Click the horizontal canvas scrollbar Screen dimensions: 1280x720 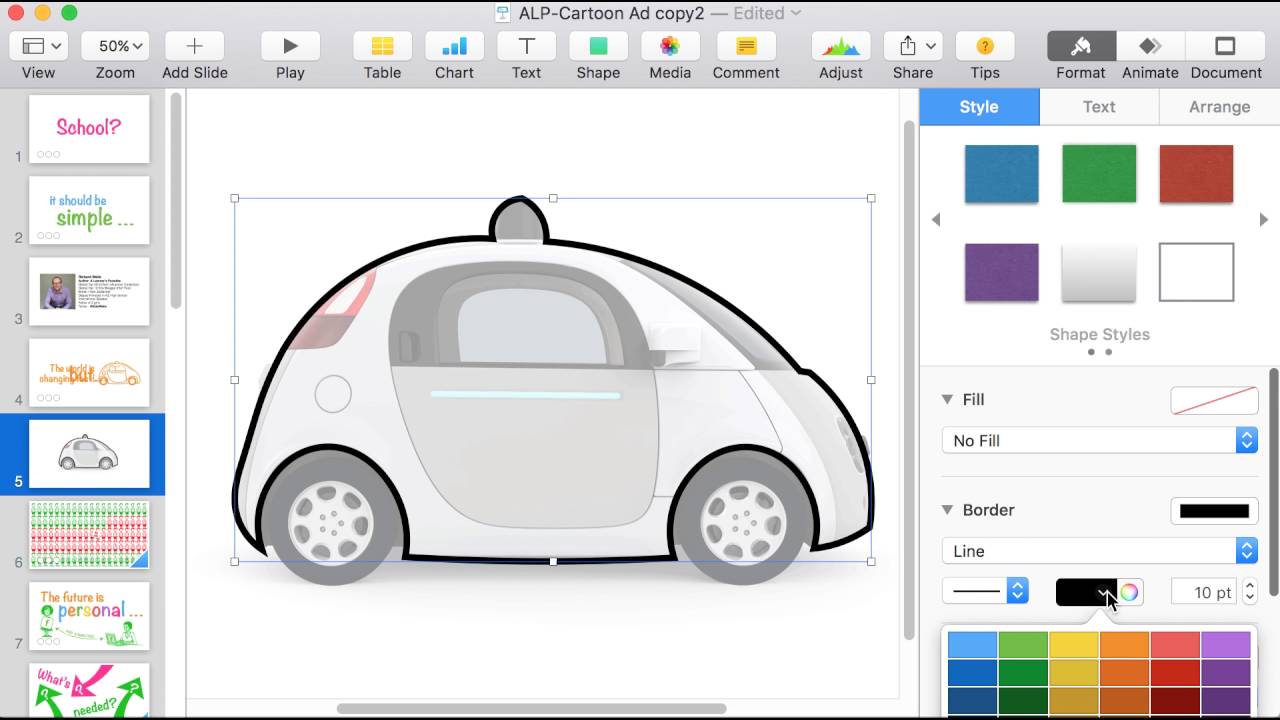531,709
